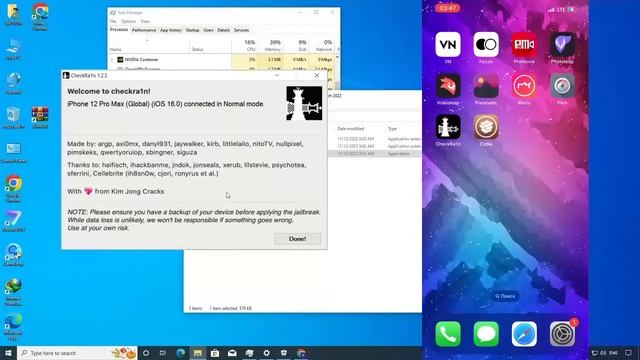The height and width of the screenshot is (360, 640).
Task: Click the Done! button in checkra1n
Action: click(x=298, y=239)
